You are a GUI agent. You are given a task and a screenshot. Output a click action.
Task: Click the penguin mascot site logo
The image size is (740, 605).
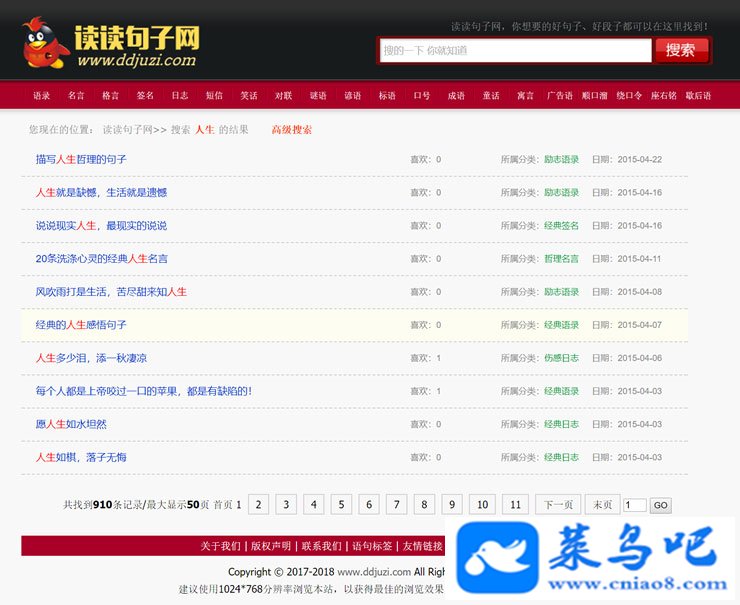pyautogui.click(x=46, y=43)
